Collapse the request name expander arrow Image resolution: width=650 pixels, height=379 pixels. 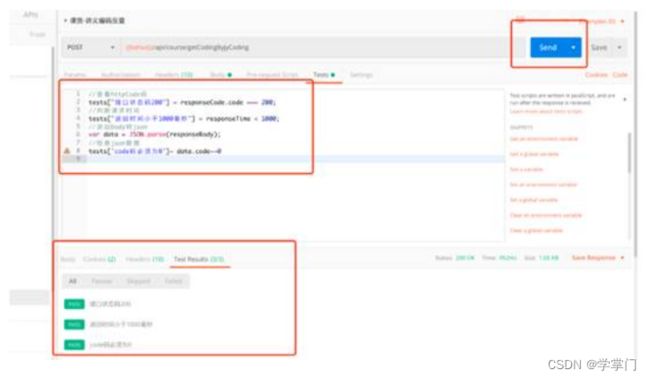coord(65,20)
